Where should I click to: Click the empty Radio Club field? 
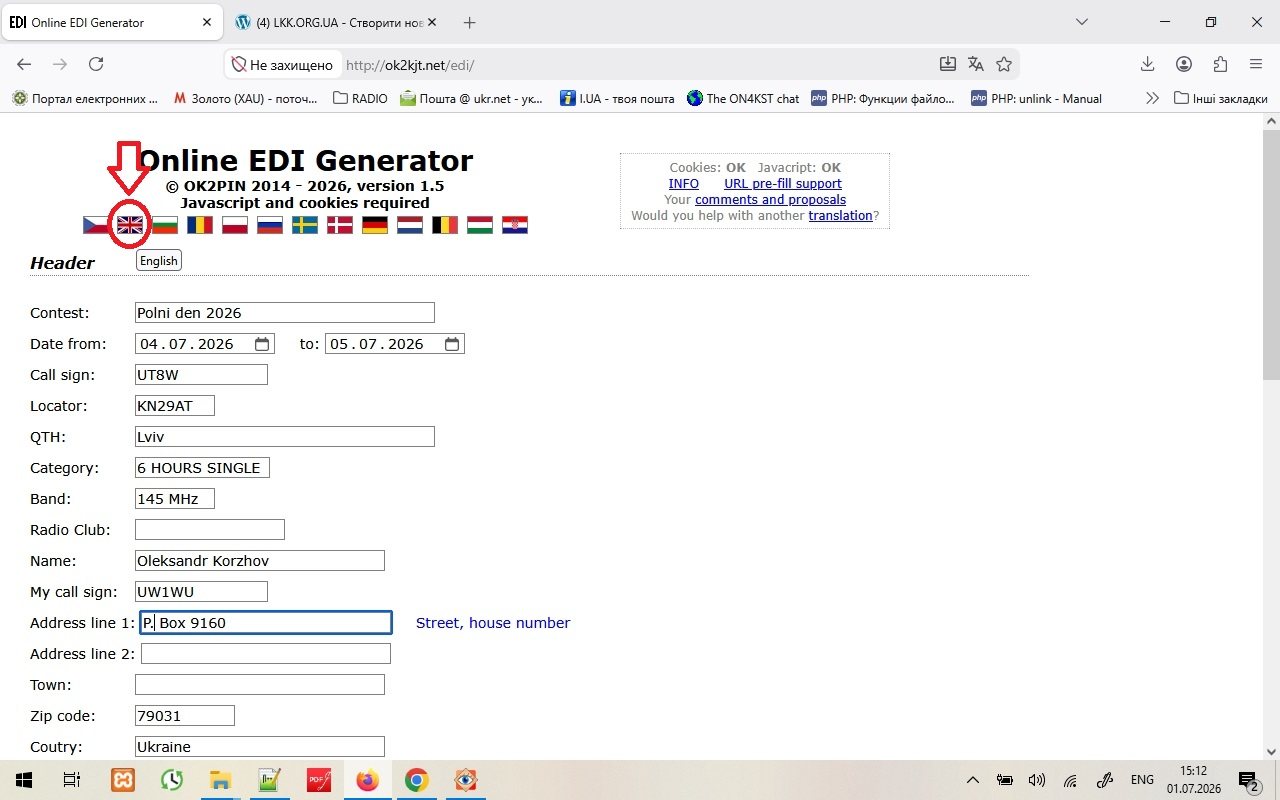pos(210,530)
